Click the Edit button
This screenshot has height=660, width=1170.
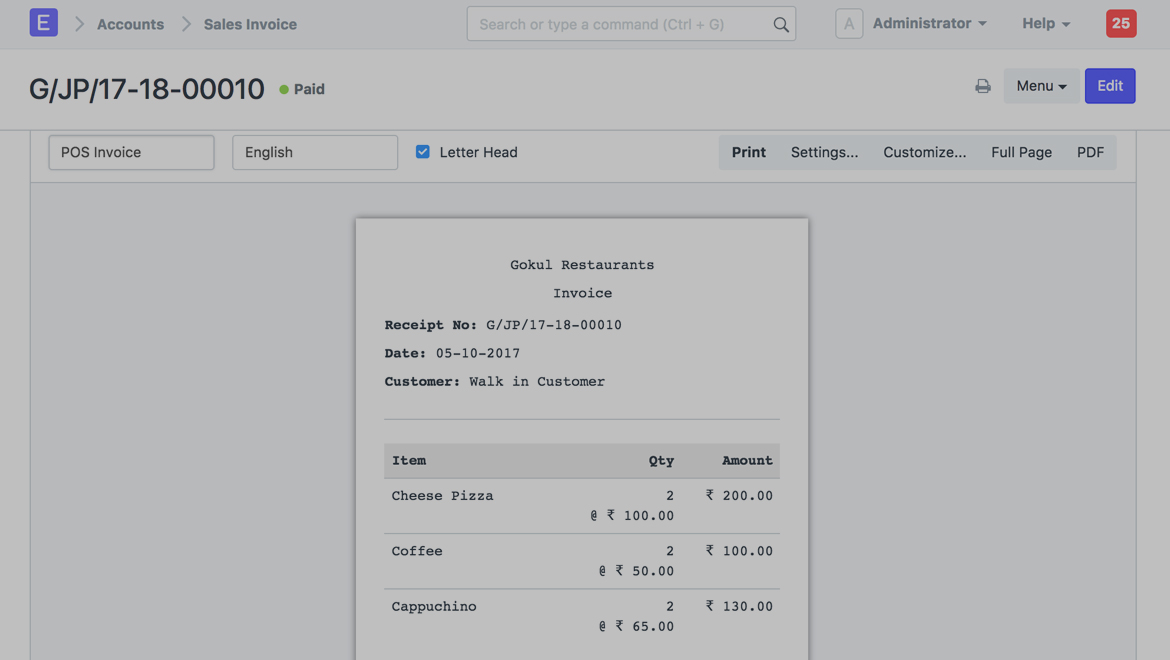point(1110,86)
